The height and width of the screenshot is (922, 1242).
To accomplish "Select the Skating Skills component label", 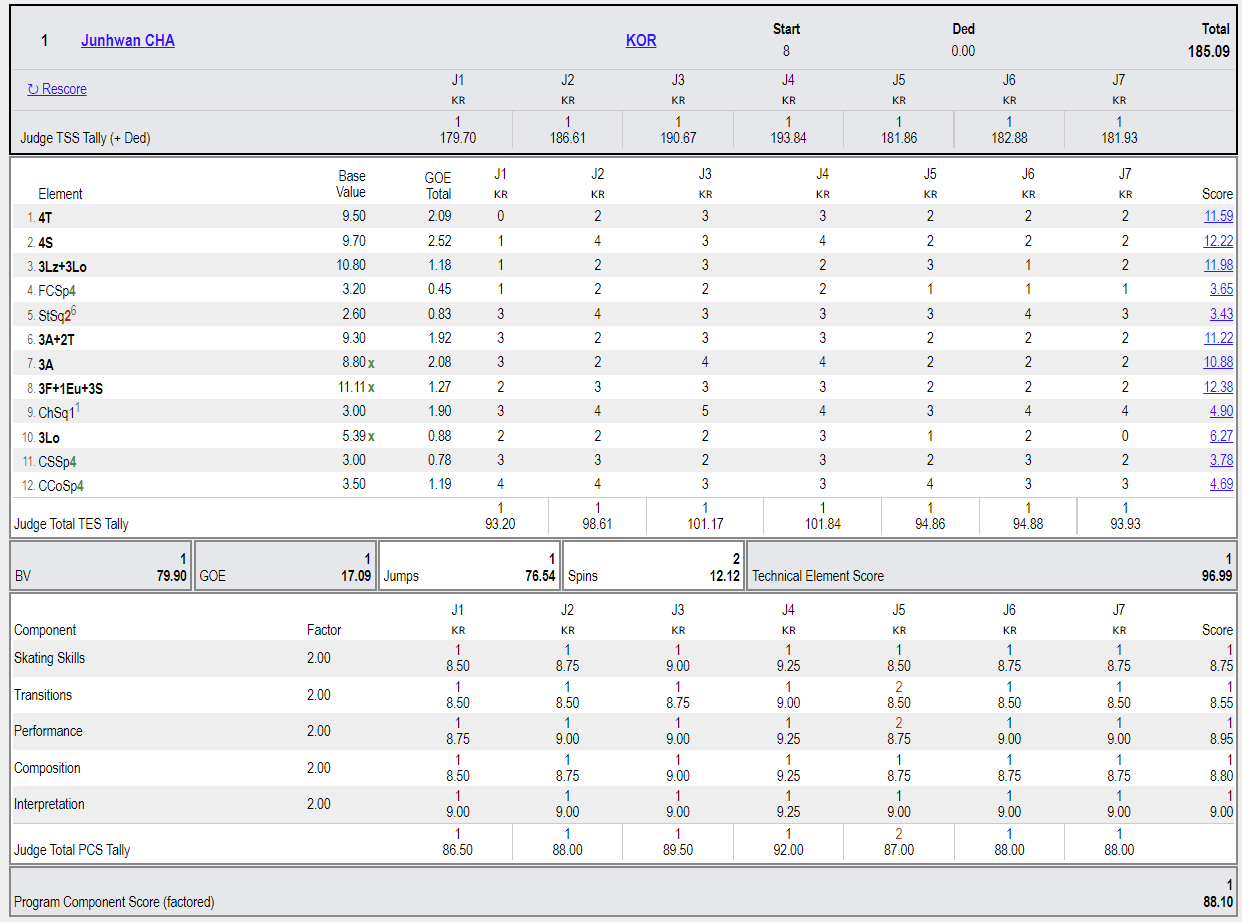I will click(50, 658).
